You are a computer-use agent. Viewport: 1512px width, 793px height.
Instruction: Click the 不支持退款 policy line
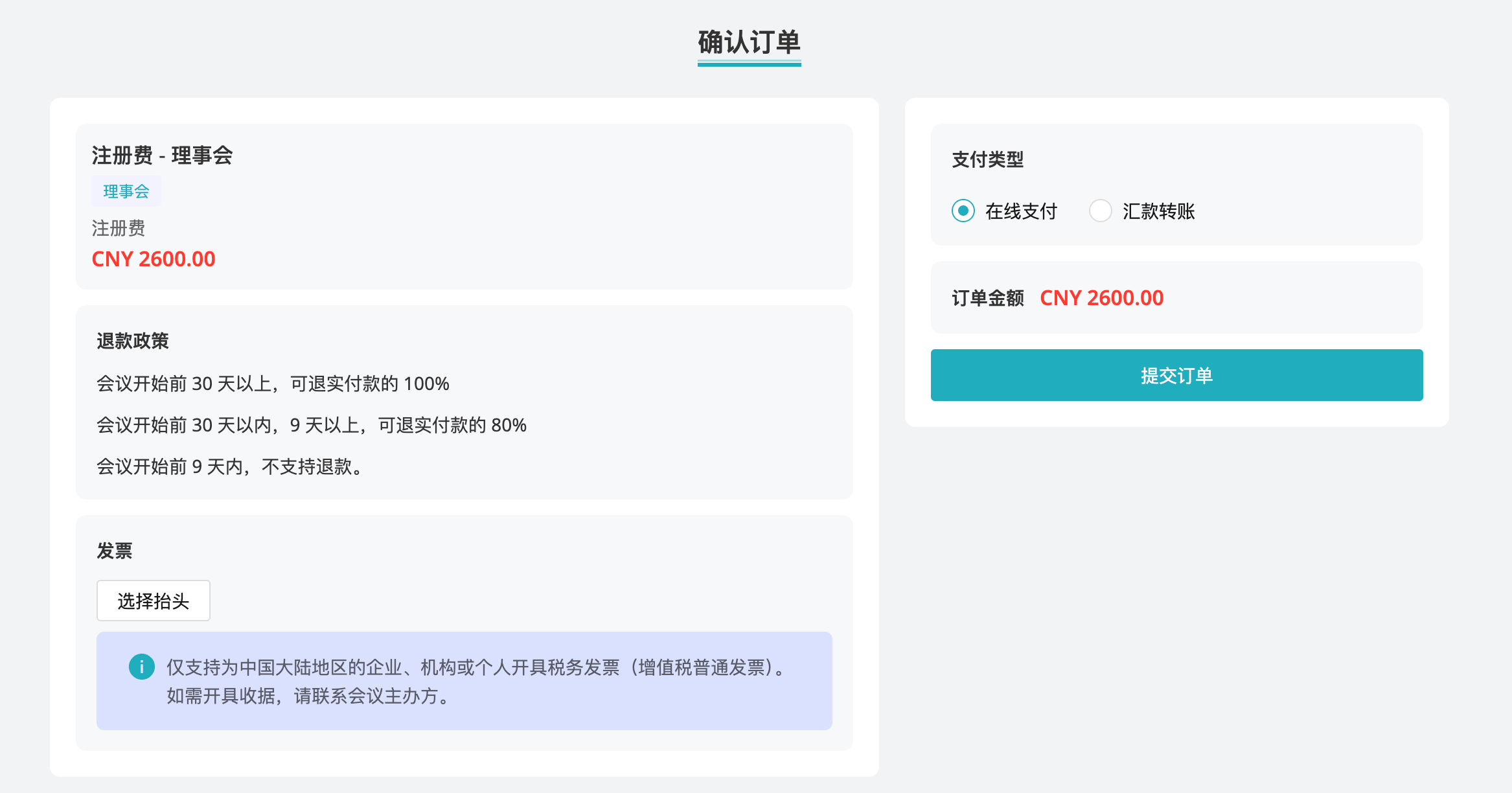tap(229, 466)
